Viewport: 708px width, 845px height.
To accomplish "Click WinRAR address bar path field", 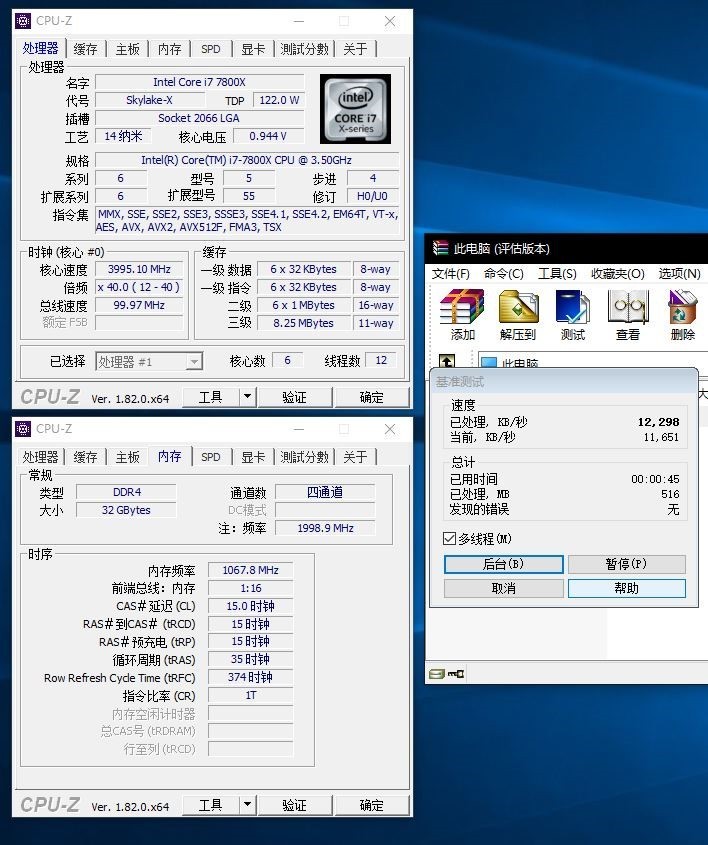I will pyautogui.click(x=593, y=361).
